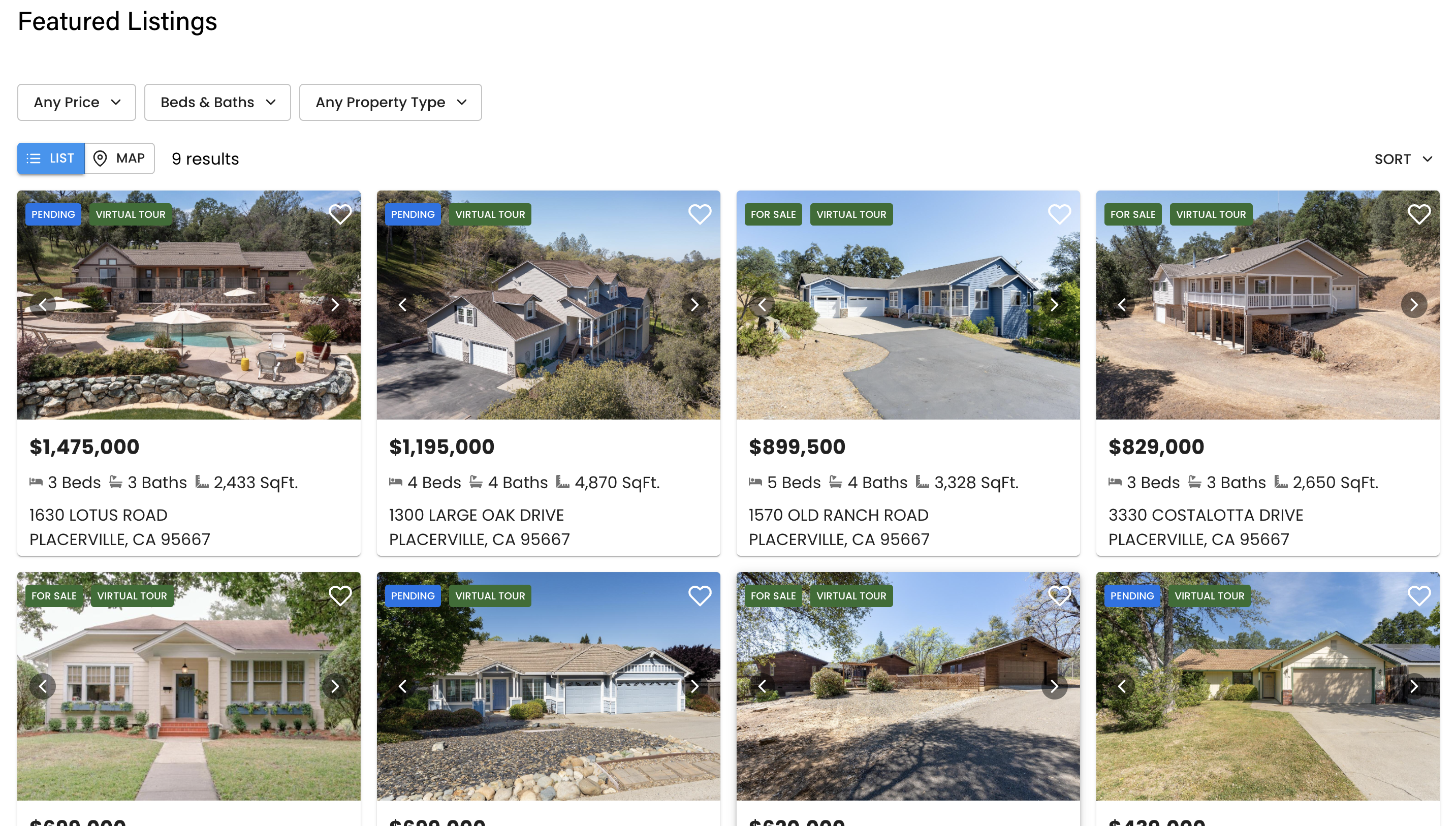Click the heart icon on third listing
The height and width of the screenshot is (826, 1456).
pyautogui.click(x=1059, y=214)
